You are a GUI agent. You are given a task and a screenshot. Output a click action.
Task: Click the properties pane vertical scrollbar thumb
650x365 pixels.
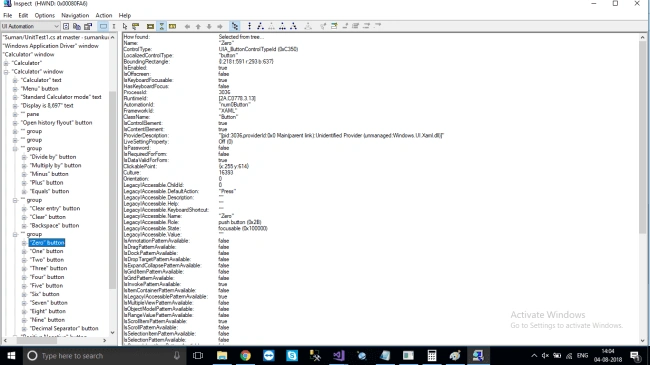tap(642, 137)
